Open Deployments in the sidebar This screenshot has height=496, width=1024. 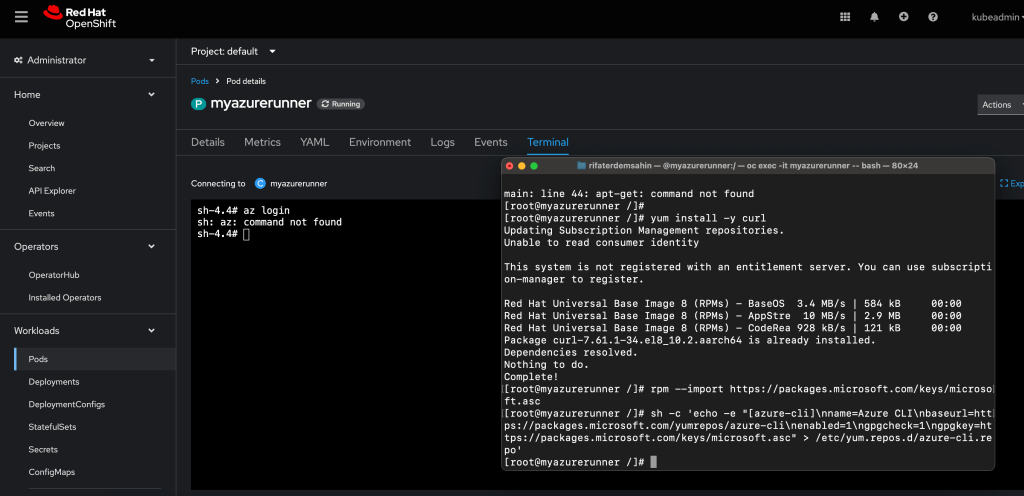[x=54, y=382]
